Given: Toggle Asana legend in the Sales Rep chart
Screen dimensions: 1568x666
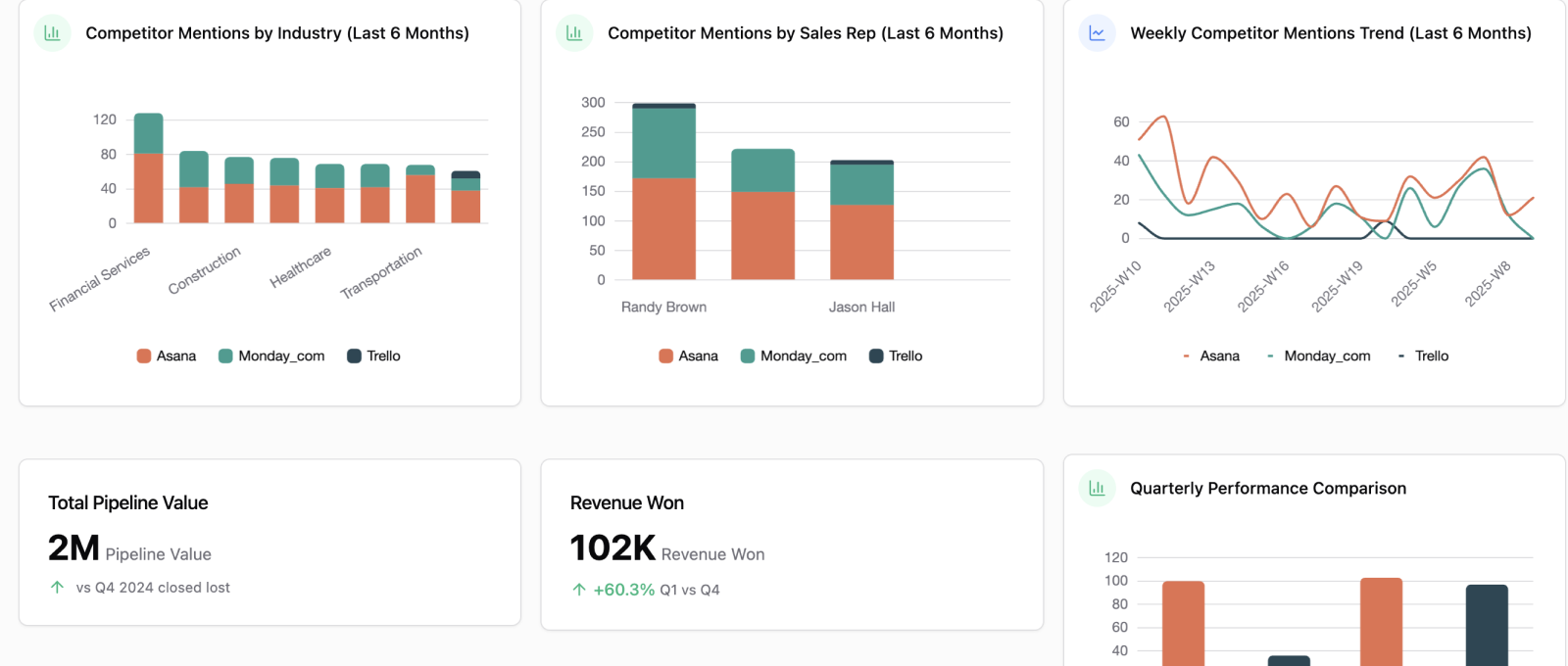Looking at the screenshot, I should point(689,356).
